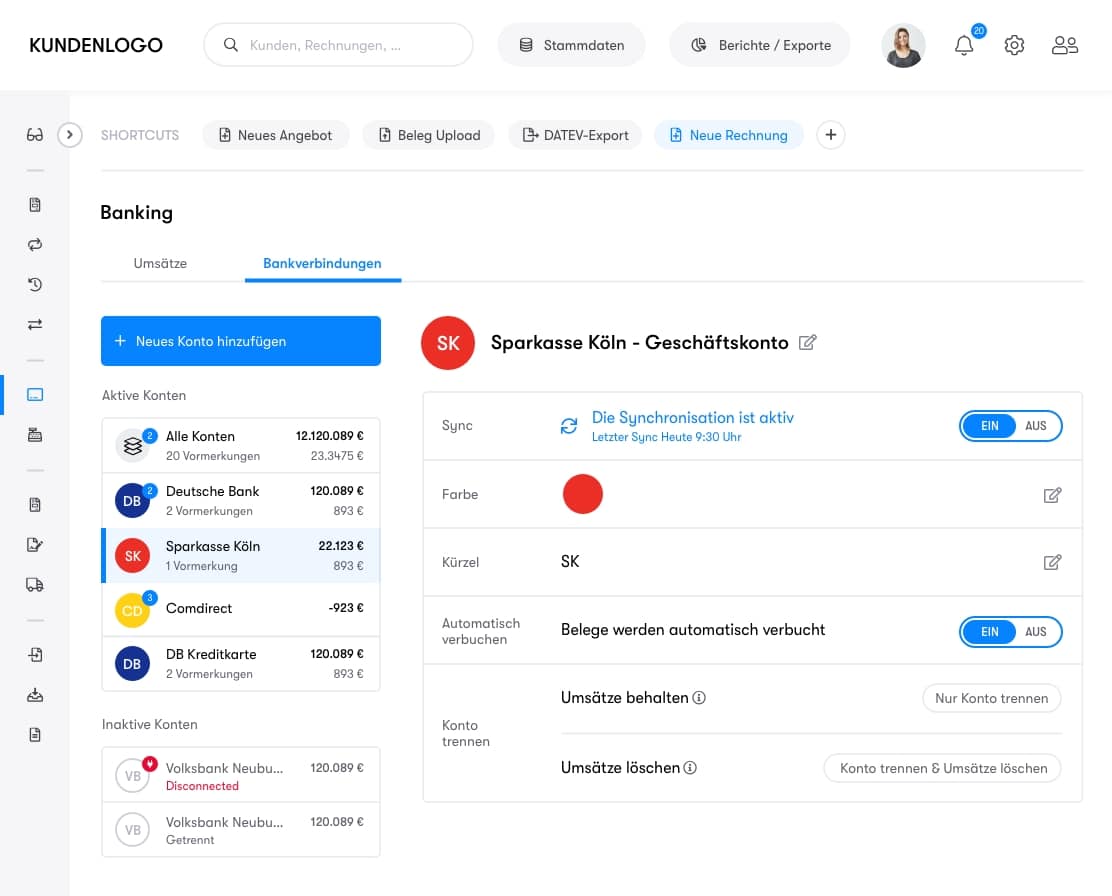The image size is (1112, 896).
Task: Add a shortcut with the plus button
Action: tap(830, 135)
